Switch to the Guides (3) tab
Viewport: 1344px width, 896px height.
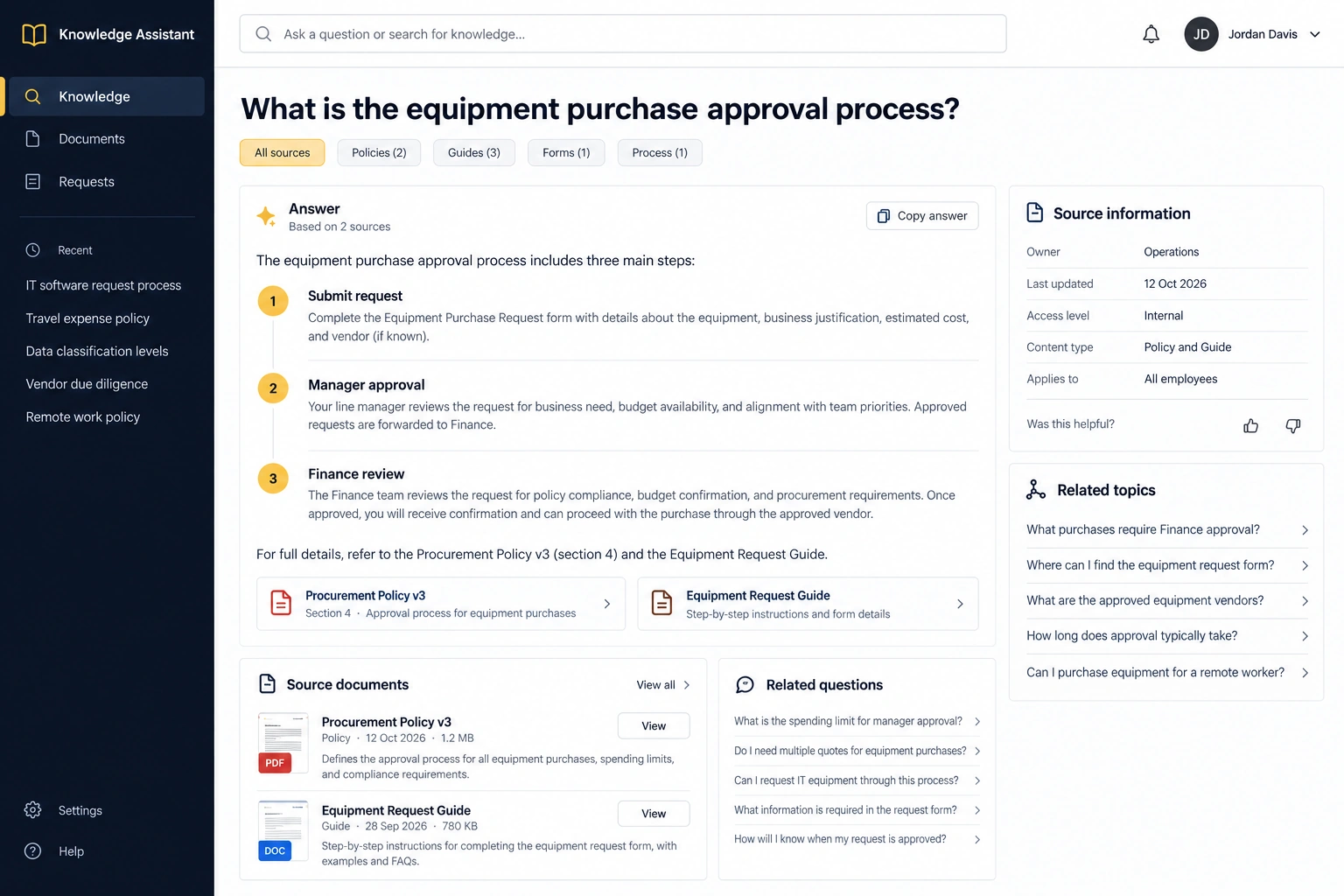pyautogui.click(x=474, y=152)
